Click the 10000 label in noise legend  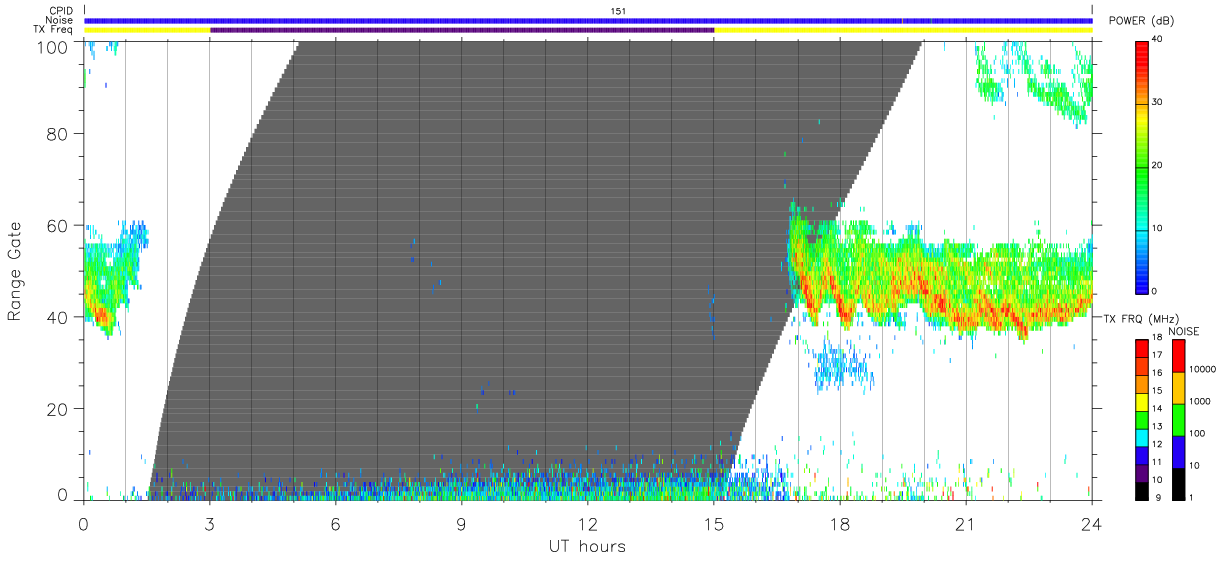pos(1203,369)
